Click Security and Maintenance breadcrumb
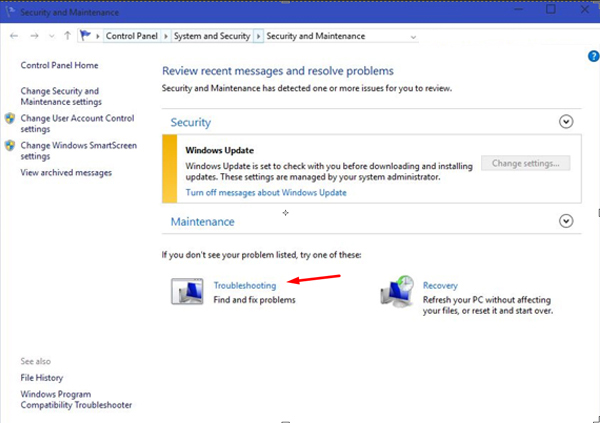The height and width of the screenshot is (423, 600). pyautogui.click(x=316, y=36)
